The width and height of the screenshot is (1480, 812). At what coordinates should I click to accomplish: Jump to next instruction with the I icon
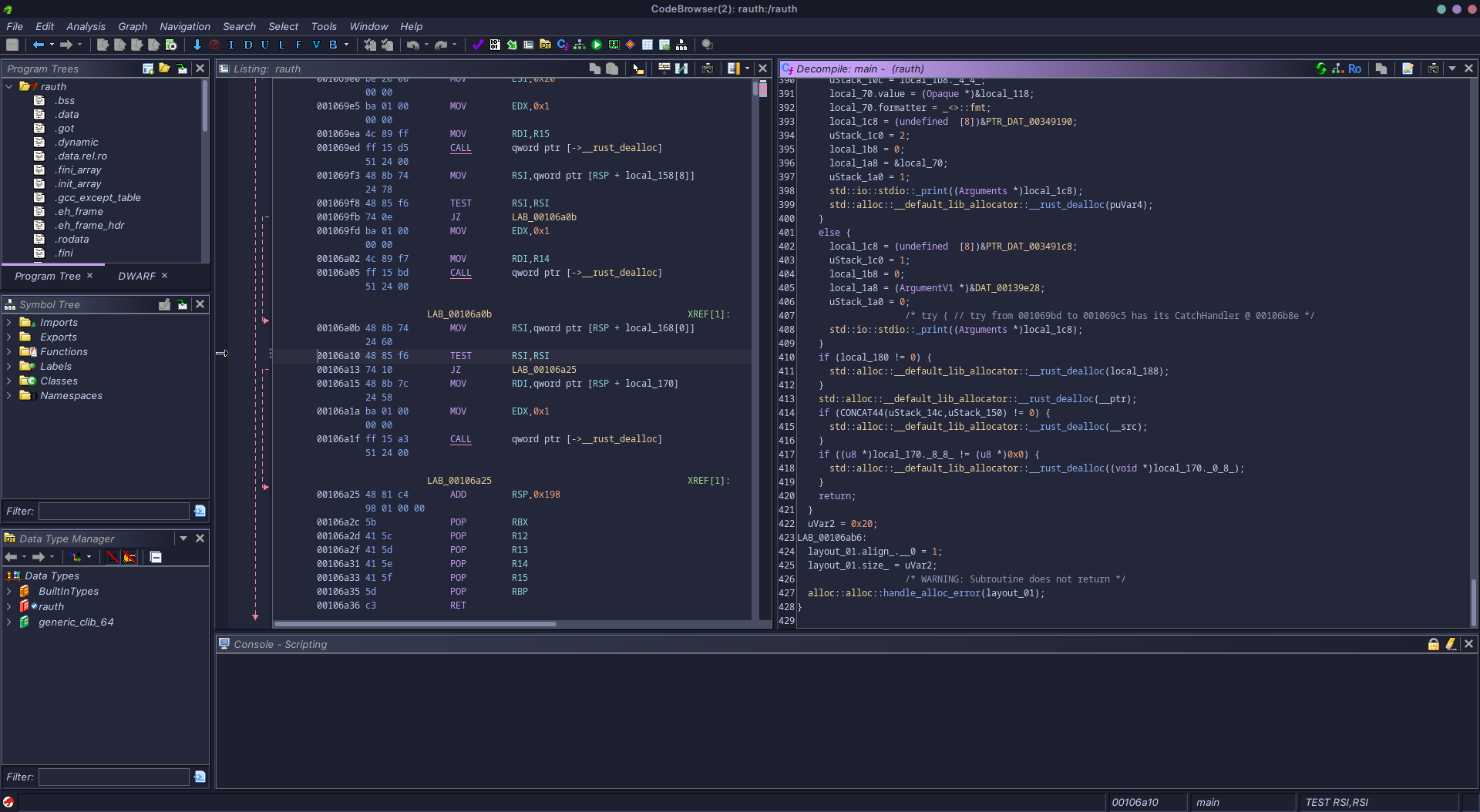(x=231, y=45)
